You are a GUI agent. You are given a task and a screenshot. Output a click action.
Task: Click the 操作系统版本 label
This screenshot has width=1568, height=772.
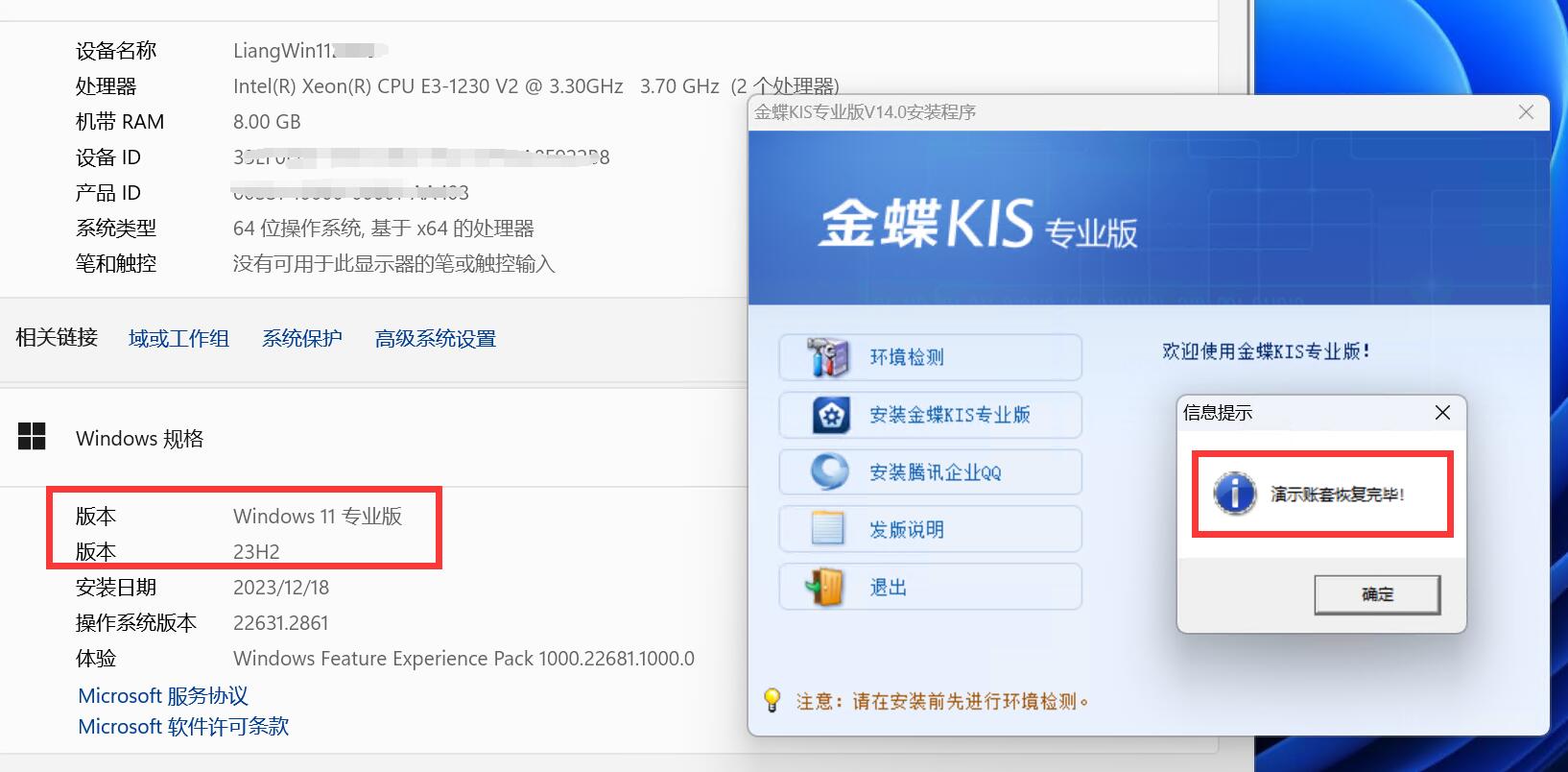tap(136, 622)
